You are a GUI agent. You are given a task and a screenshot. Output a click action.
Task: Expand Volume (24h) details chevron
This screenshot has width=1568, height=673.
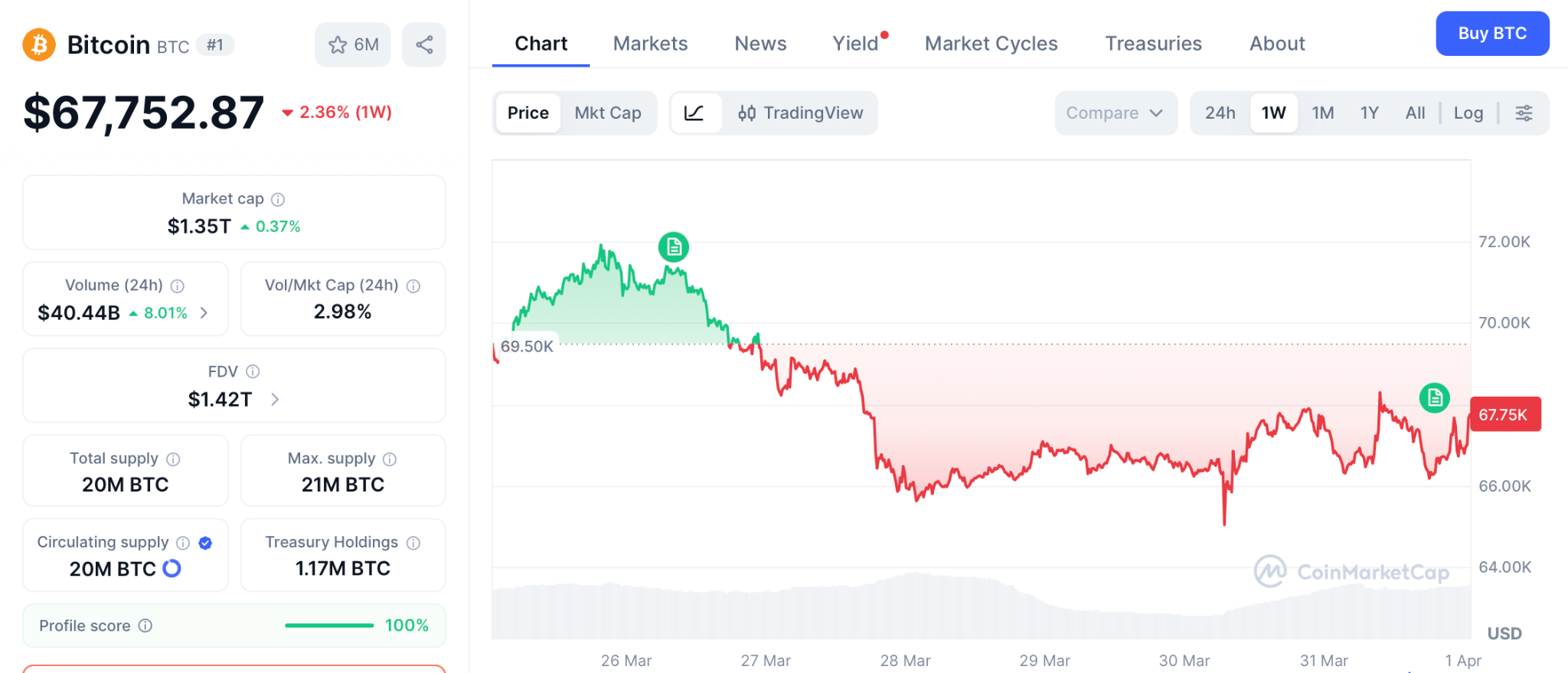click(204, 313)
